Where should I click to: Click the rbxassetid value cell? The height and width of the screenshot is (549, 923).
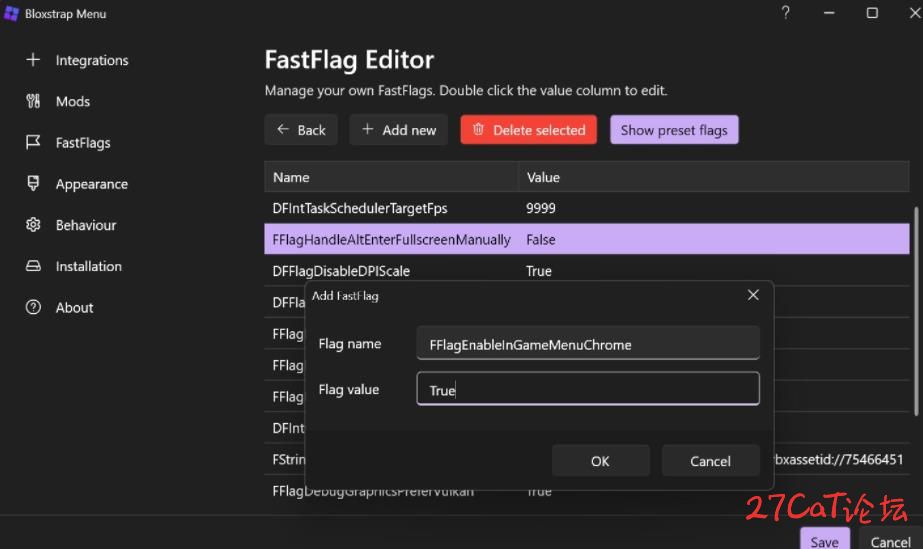839,460
